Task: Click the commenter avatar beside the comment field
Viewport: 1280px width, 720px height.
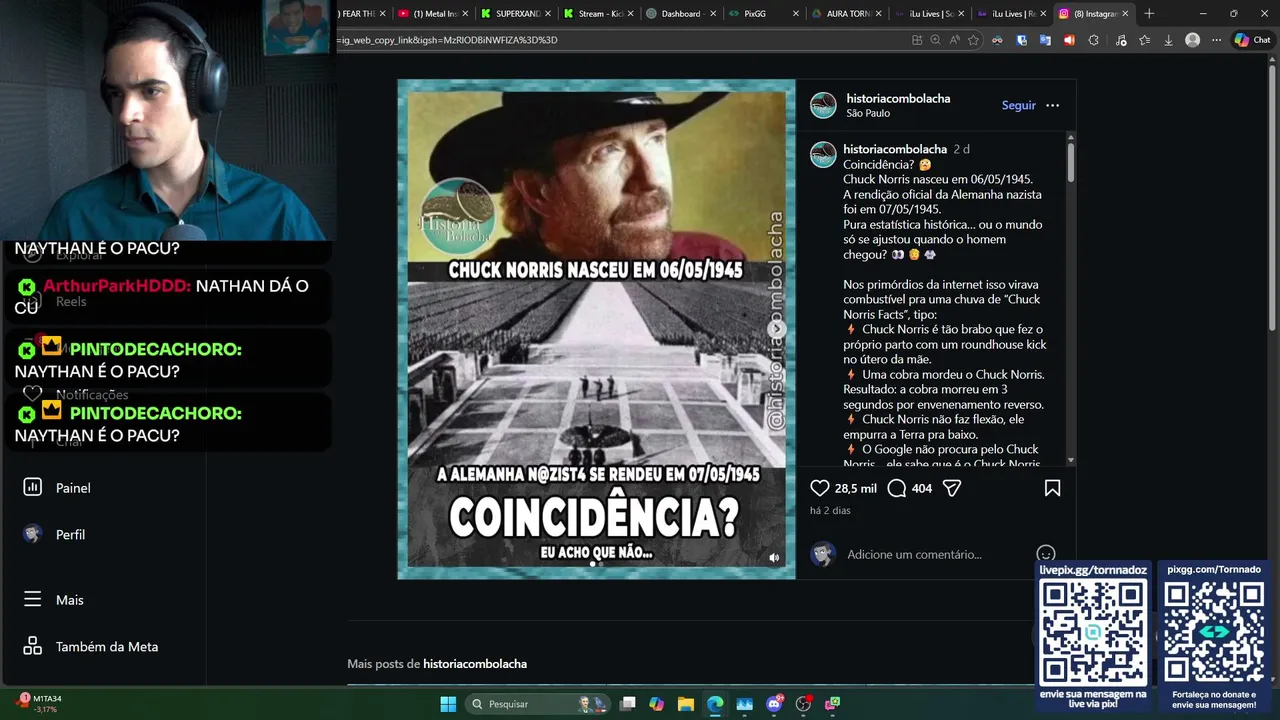Action: (x=823, y=554)
